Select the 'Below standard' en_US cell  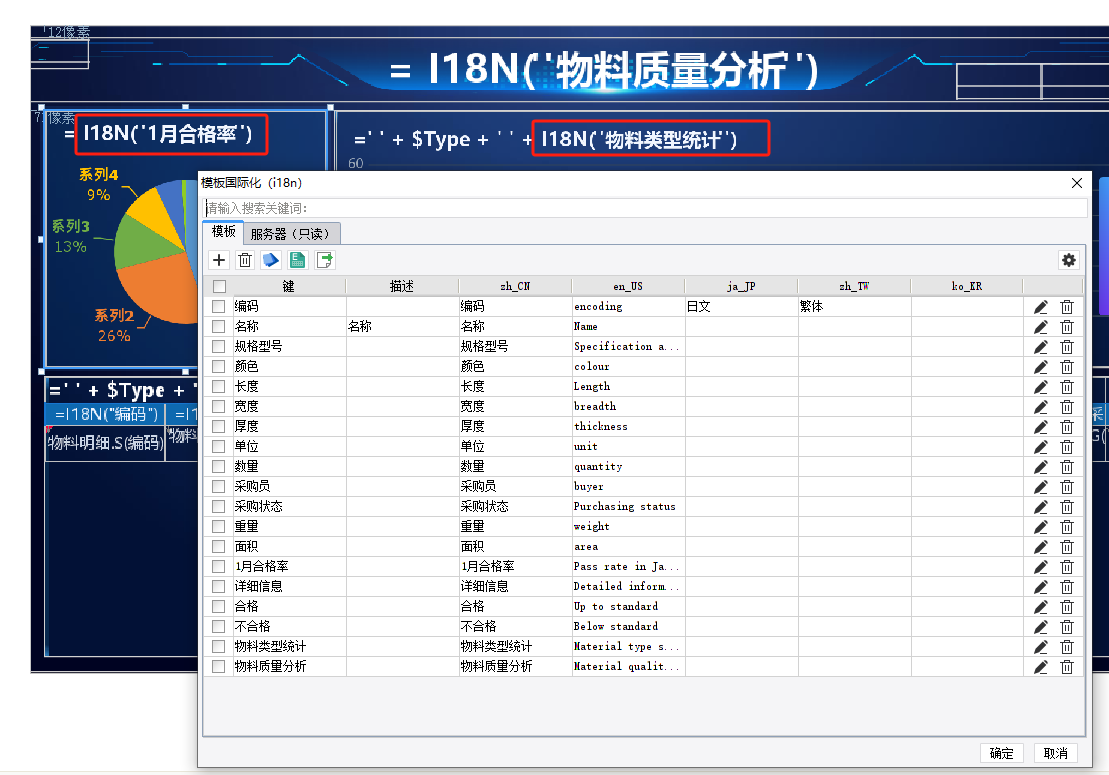628,627
